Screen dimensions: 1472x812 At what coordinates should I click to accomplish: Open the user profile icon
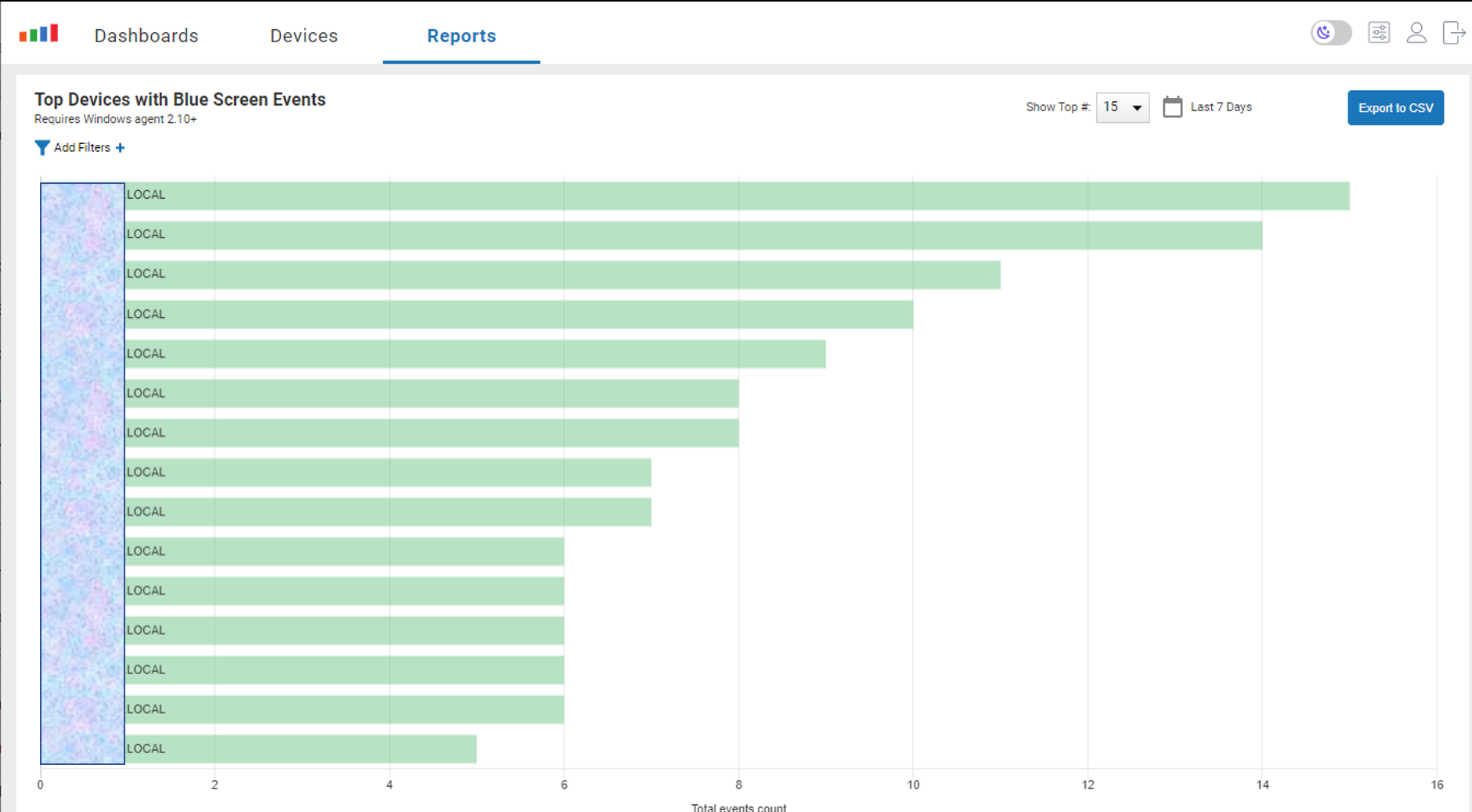[1416, 33]
